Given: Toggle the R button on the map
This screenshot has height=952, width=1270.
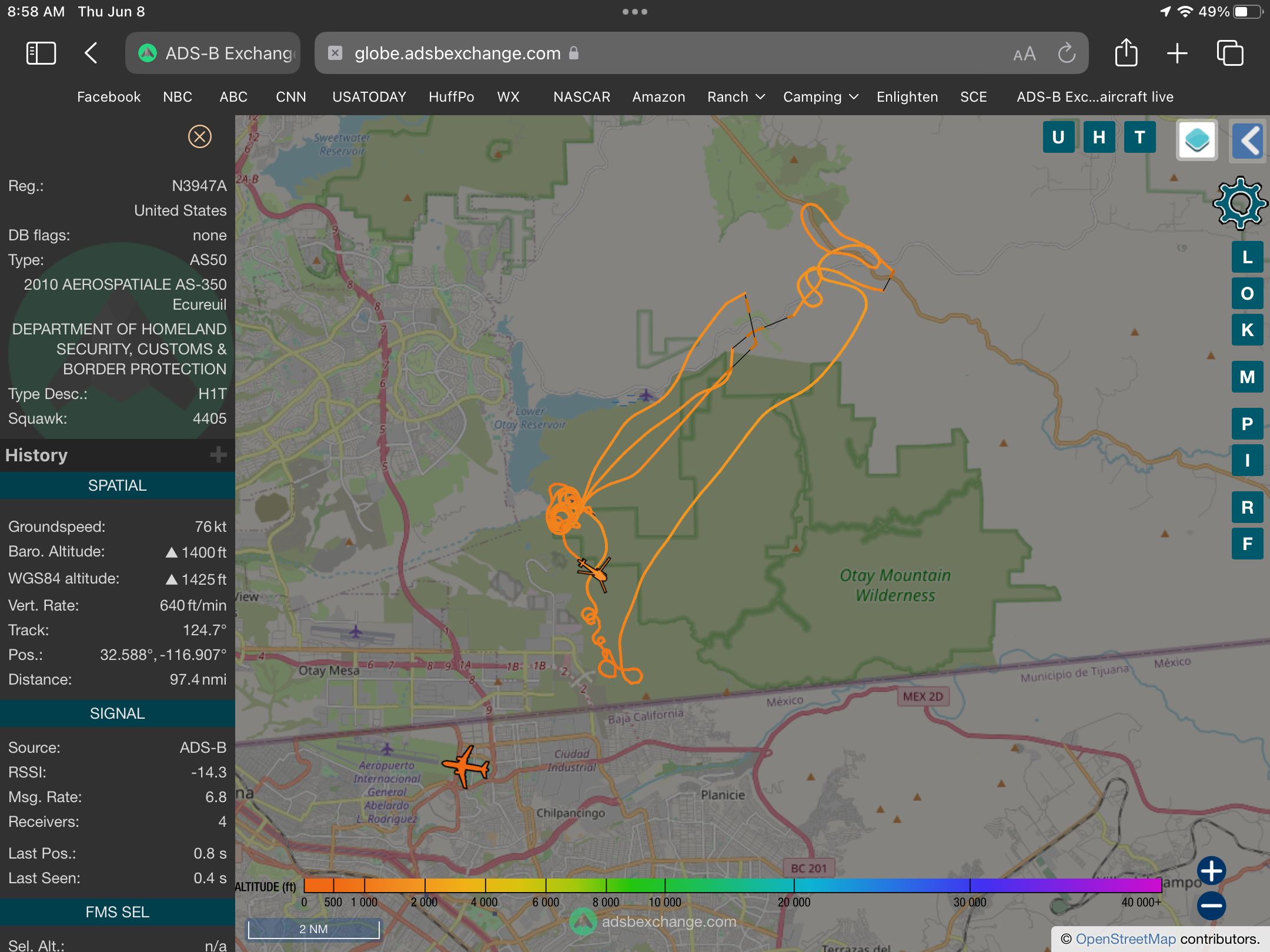Looking at the screenshot, I should [1247, 507].
